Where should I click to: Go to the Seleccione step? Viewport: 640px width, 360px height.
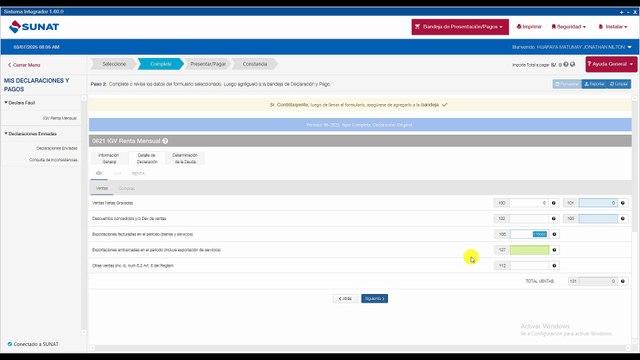(114, 64)
